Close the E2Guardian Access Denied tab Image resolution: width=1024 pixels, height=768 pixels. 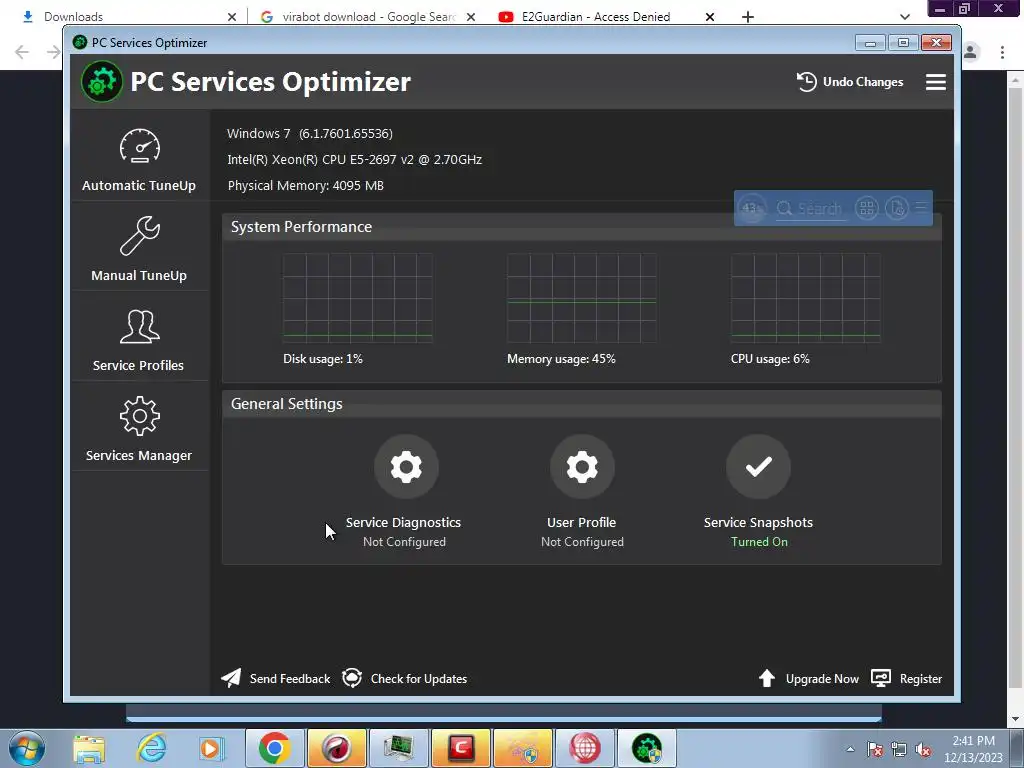(710, 17)
